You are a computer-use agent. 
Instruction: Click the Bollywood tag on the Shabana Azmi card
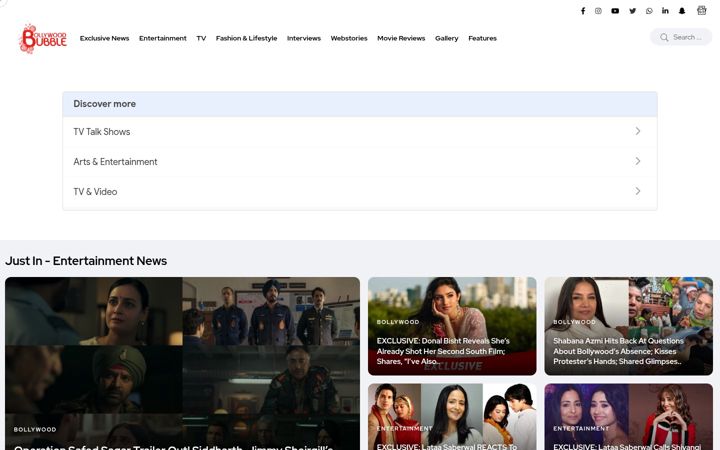click(x=574, y=322)
